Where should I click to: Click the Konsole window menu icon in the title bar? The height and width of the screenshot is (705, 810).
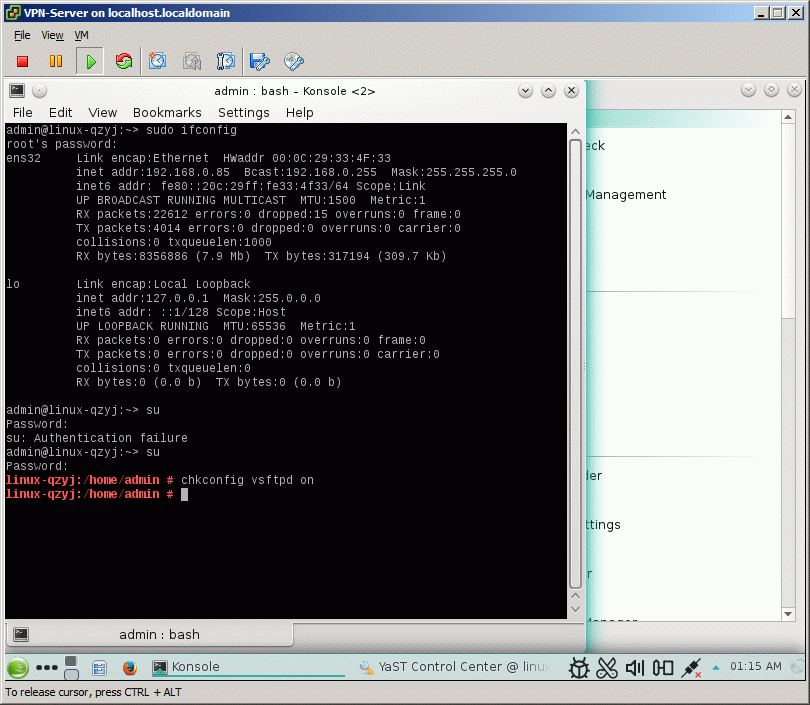pyautogui.click(x=17, y=91)
